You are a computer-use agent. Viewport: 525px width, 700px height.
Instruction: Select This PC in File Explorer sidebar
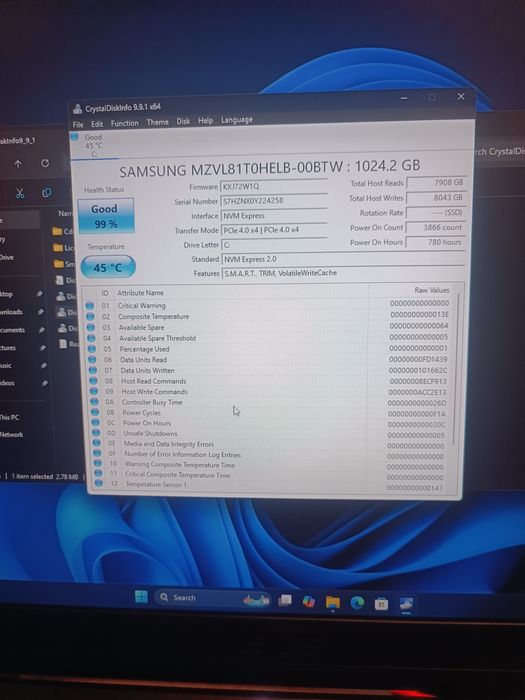pyautogui.click(x=9, y=417)
